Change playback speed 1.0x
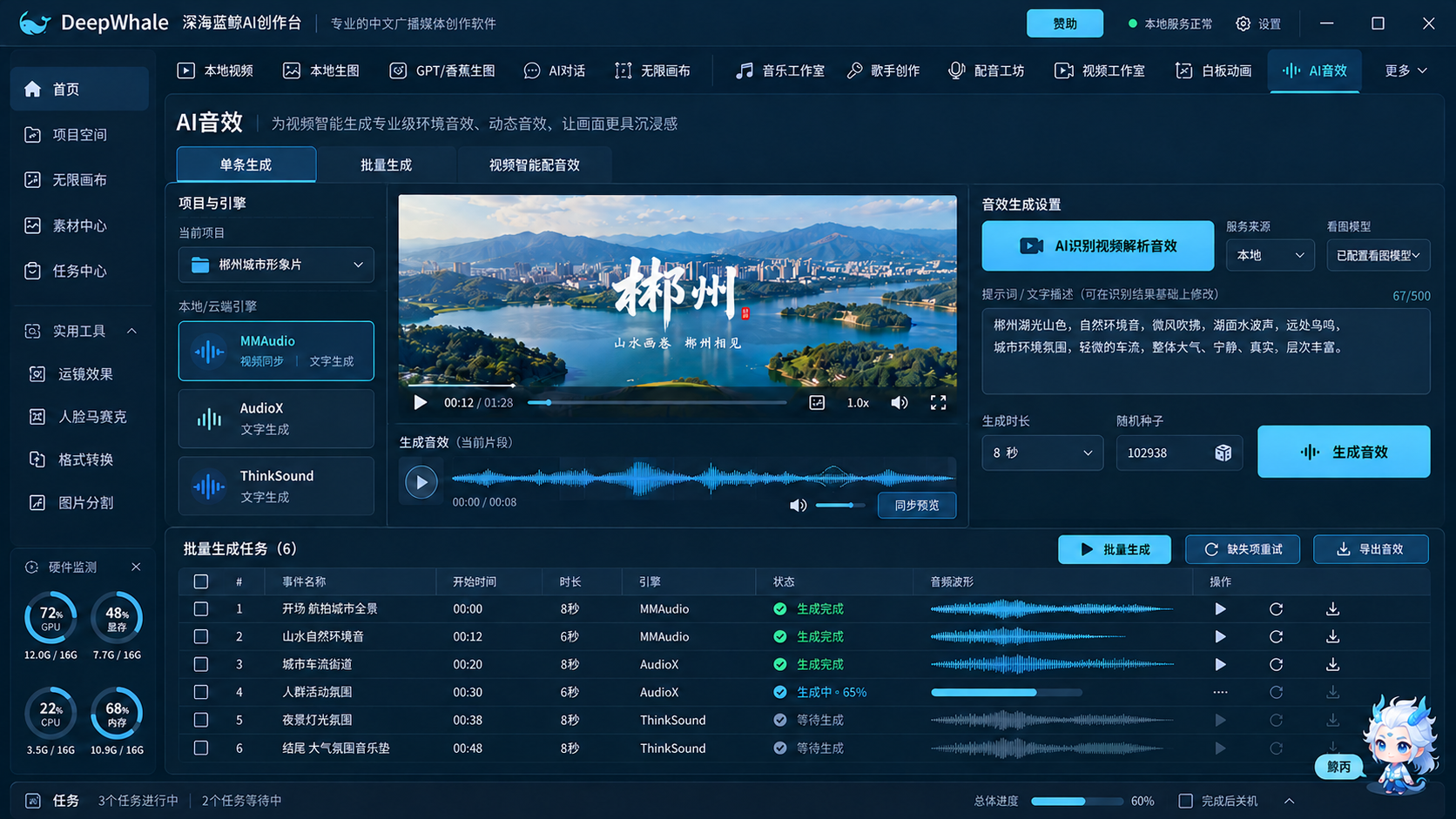The height and width of the screenshot is (819, 1456). (x=858, y=403)
